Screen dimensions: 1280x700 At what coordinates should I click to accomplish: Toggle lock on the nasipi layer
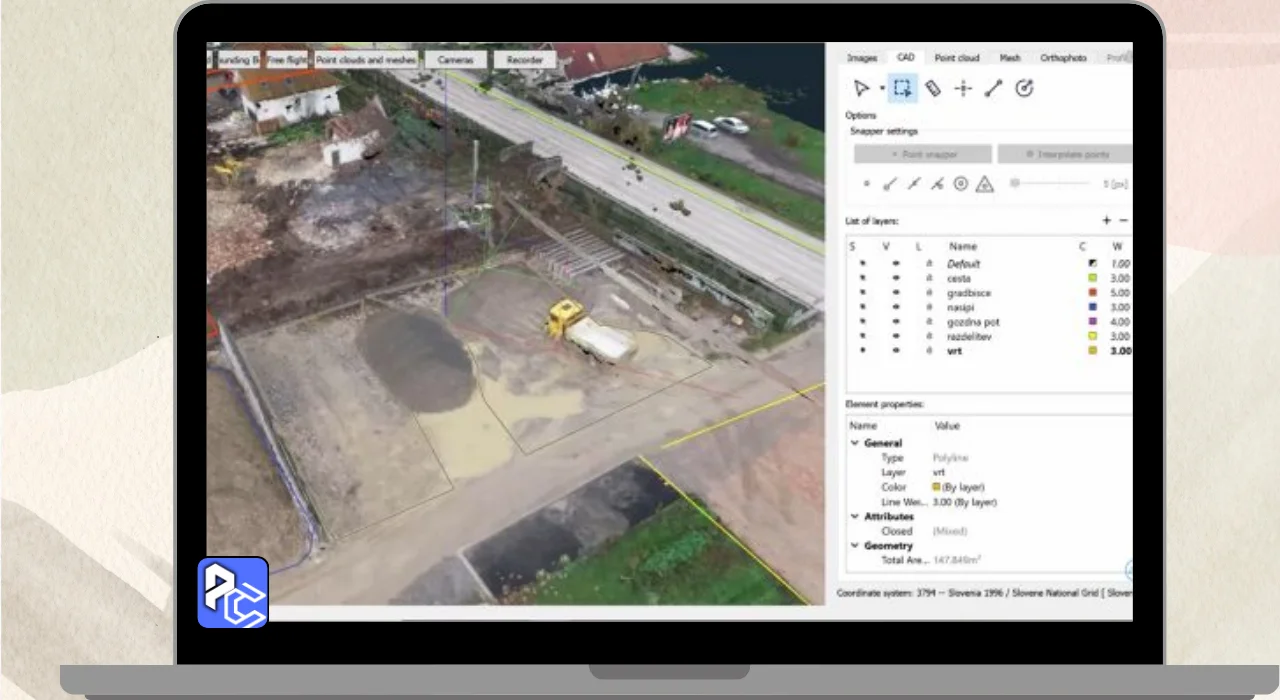(928, 308)
